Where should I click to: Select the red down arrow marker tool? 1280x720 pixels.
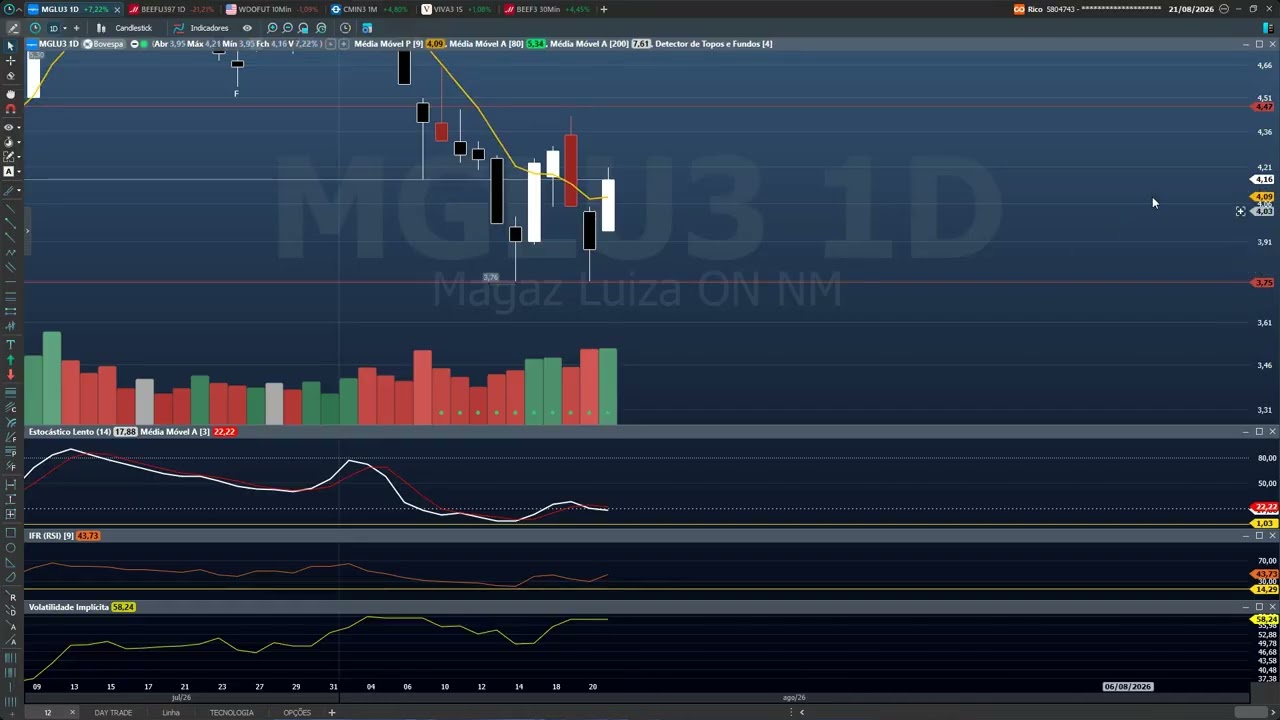[x=10, y=375]
